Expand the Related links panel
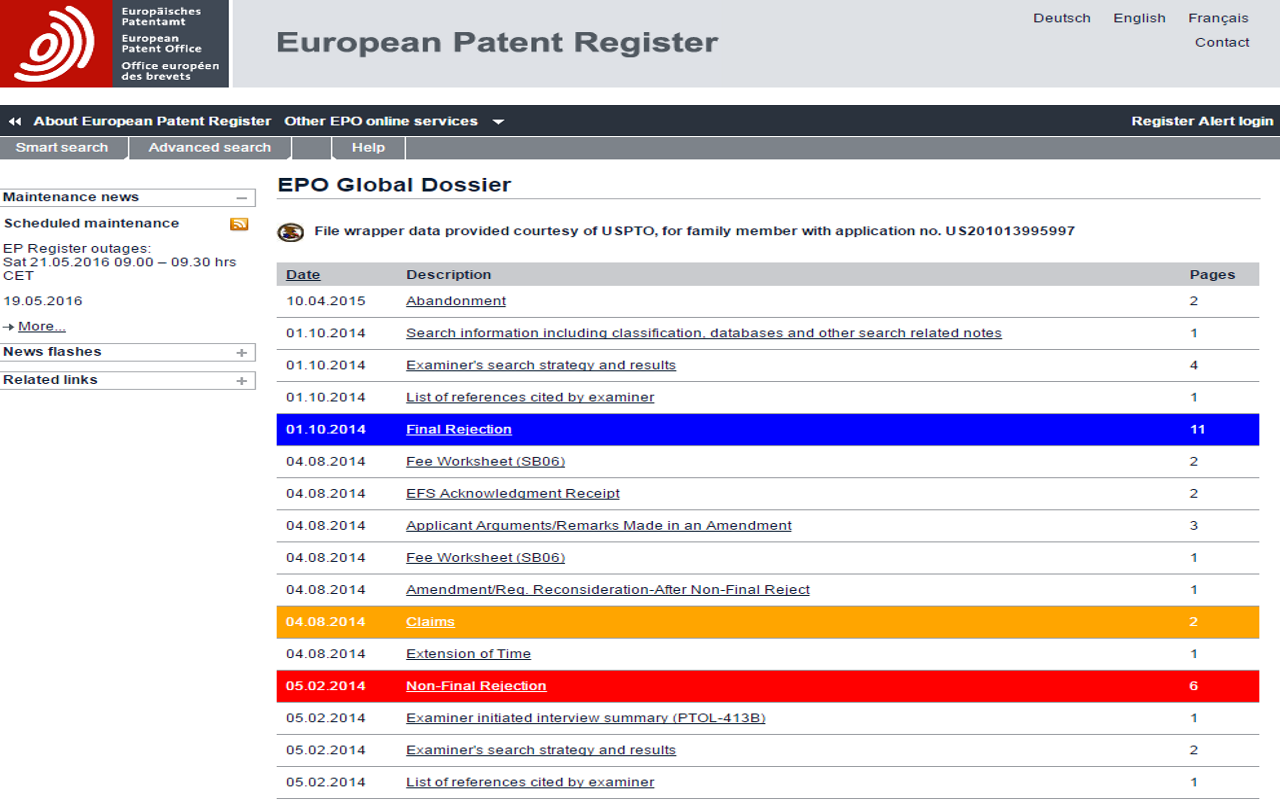 [x=241, y=381]
